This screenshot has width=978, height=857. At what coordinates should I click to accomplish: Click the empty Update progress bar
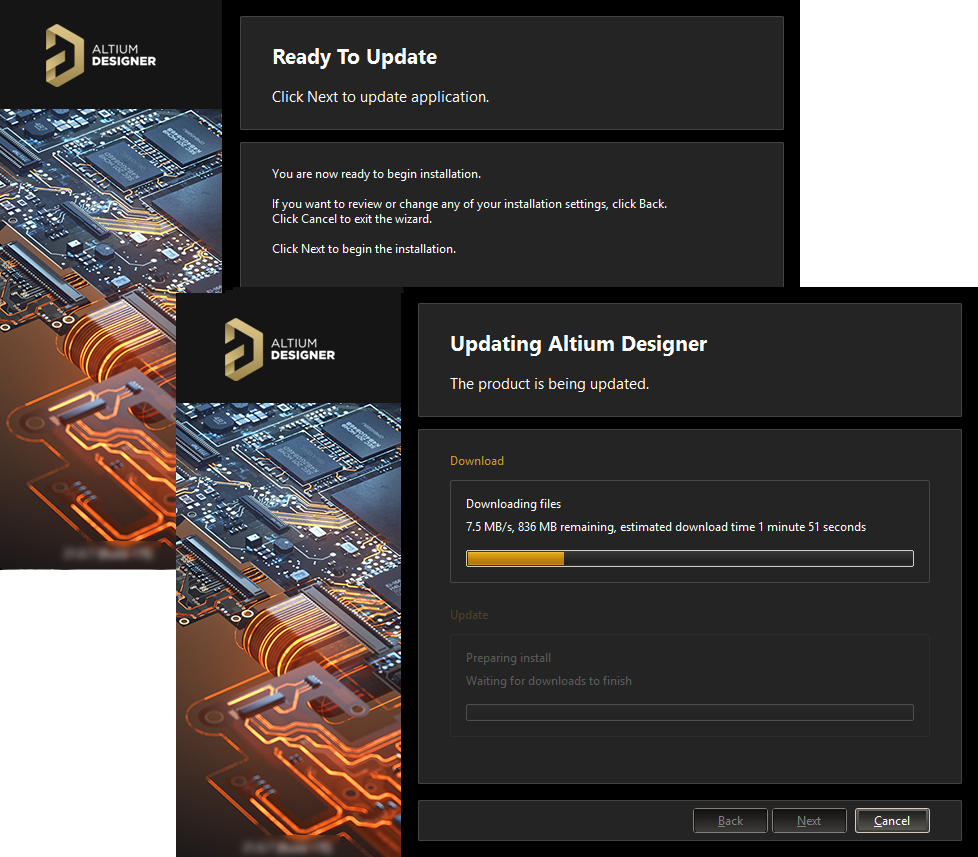(x=689, y=712)
